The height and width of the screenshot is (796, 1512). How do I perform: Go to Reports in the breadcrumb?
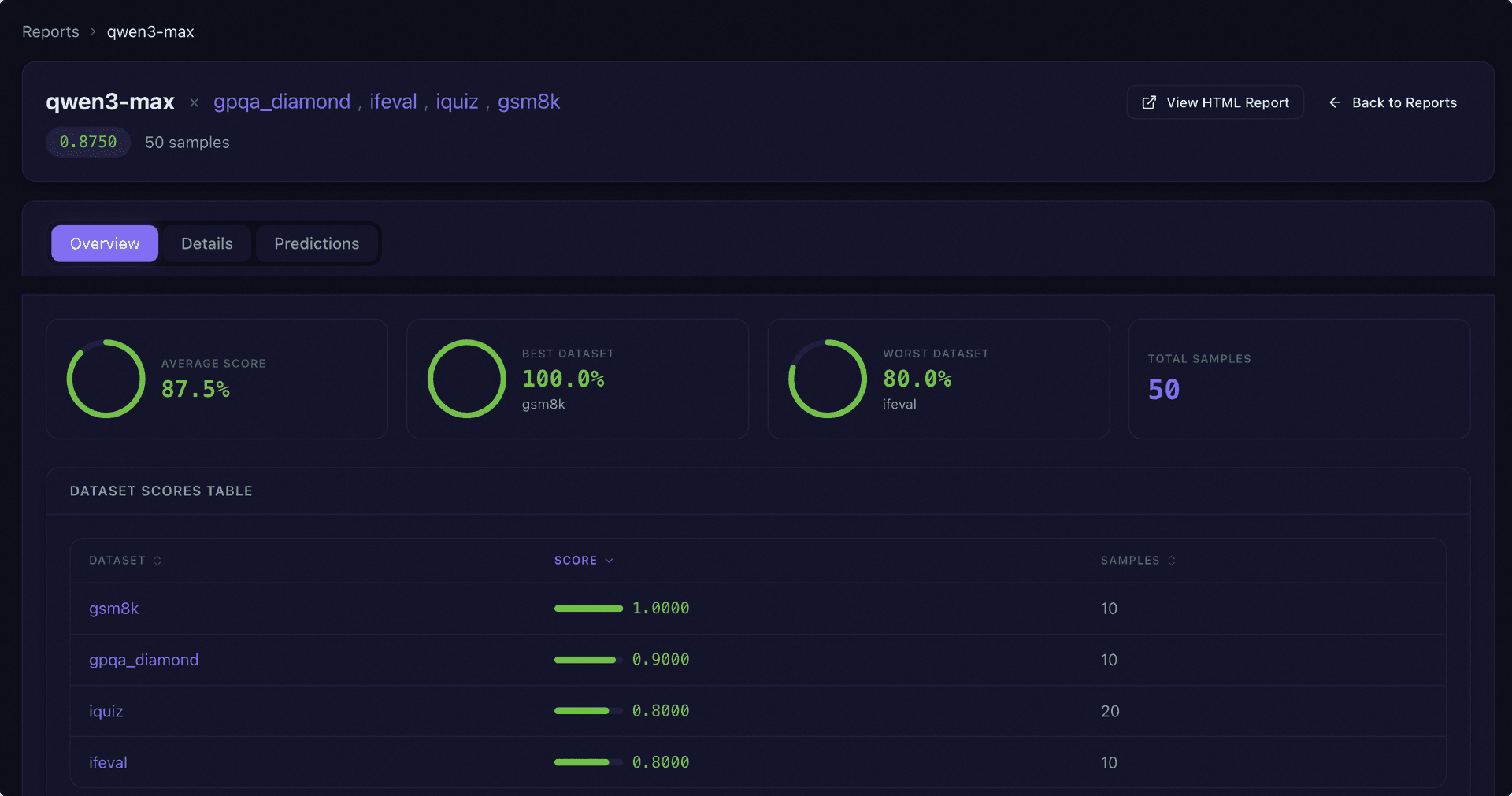point(50,32)
